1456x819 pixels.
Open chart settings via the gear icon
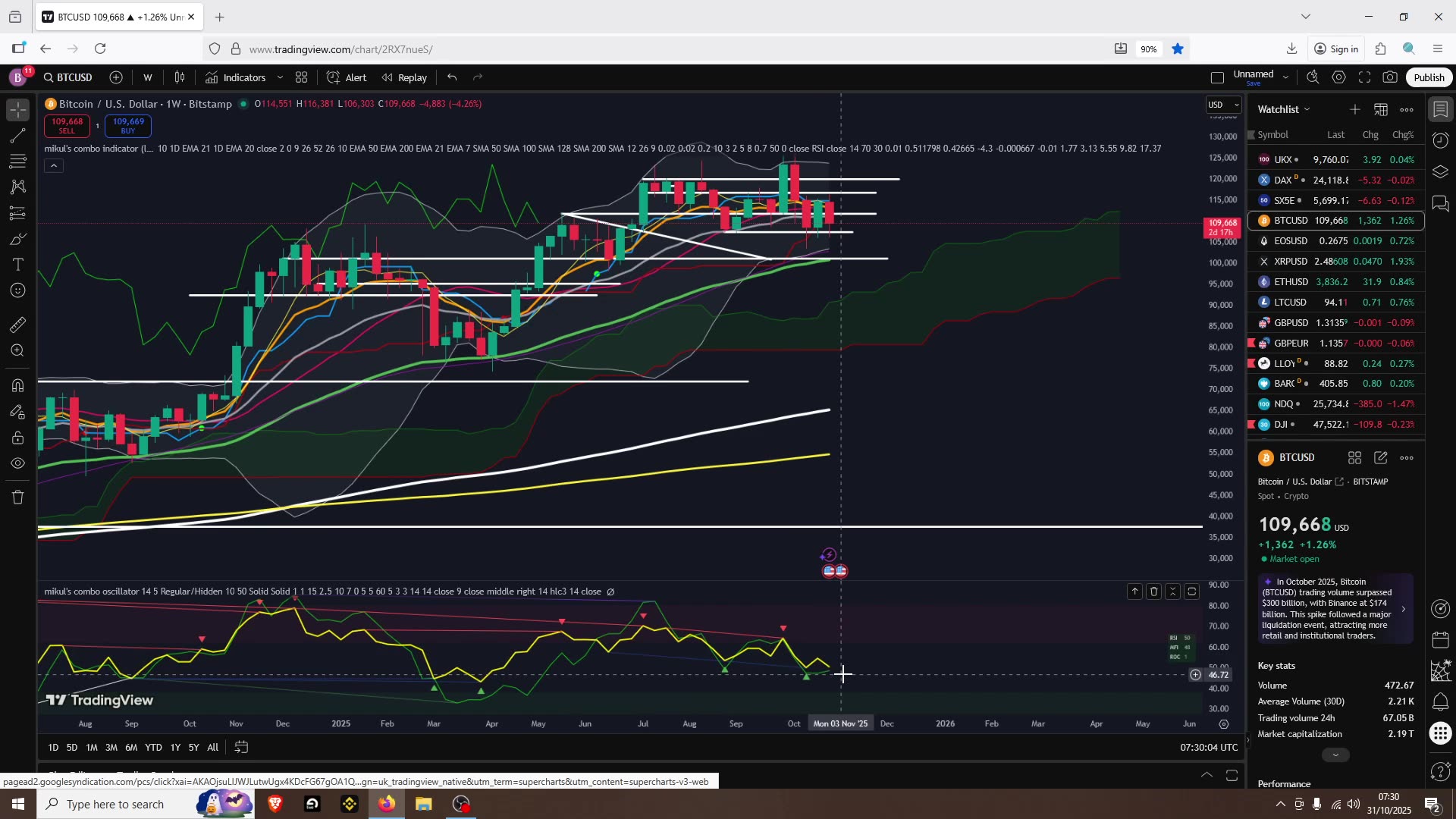point(1338,77)
